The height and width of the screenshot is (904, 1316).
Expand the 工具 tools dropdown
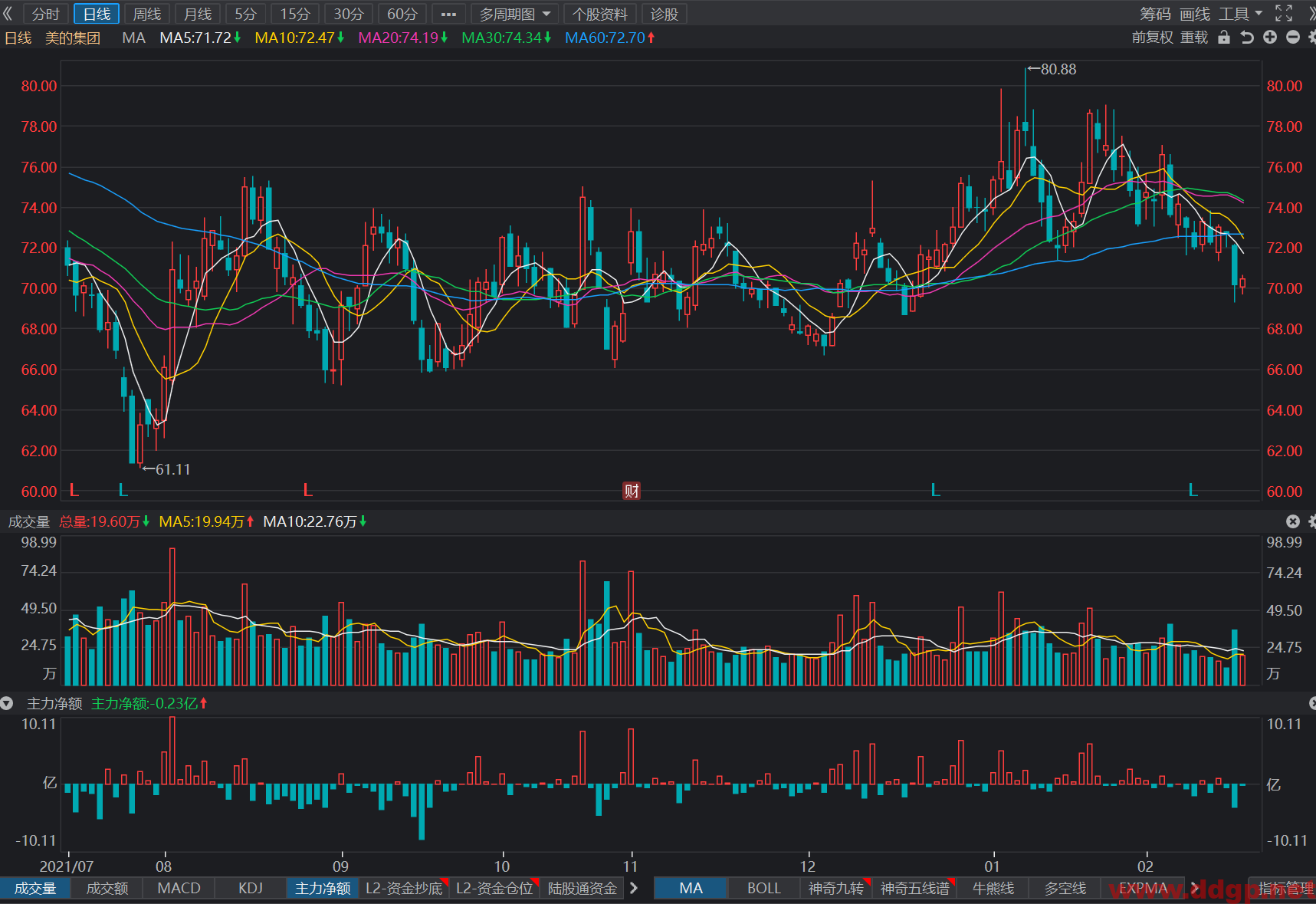(1241, 14)
